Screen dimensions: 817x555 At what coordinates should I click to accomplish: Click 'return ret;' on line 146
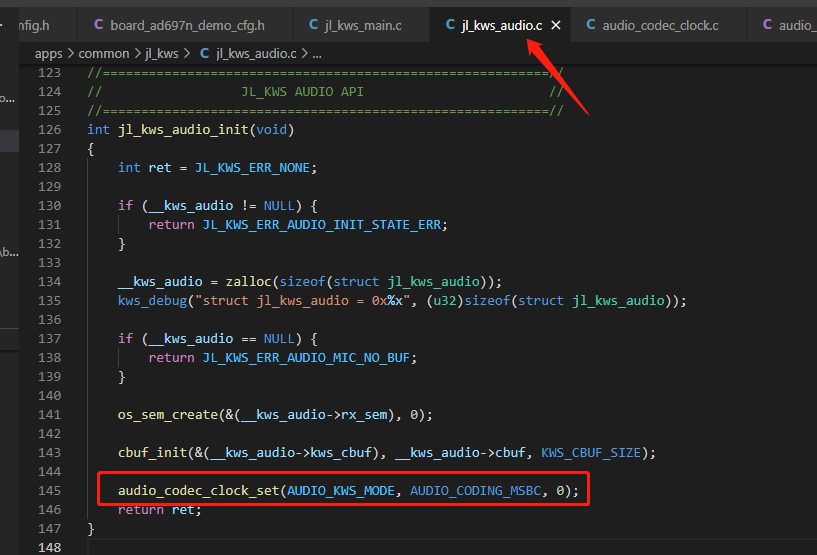coord(159,510)
